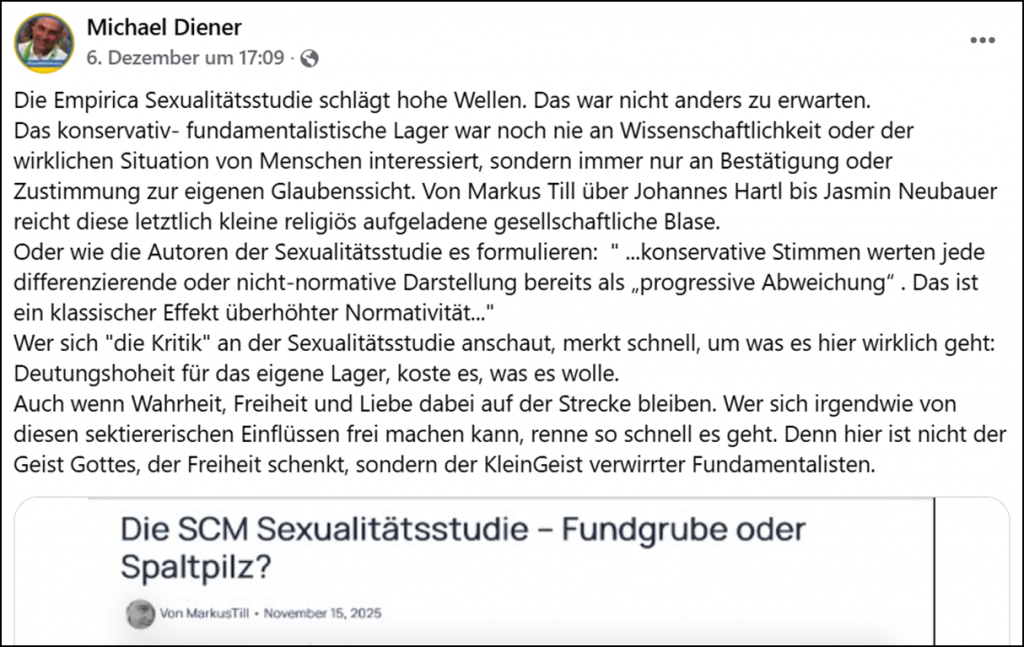The height and width of the screenshot is (647, 1024).
Task: Open the Michael Diener profile name link
Action: point(164,27)
